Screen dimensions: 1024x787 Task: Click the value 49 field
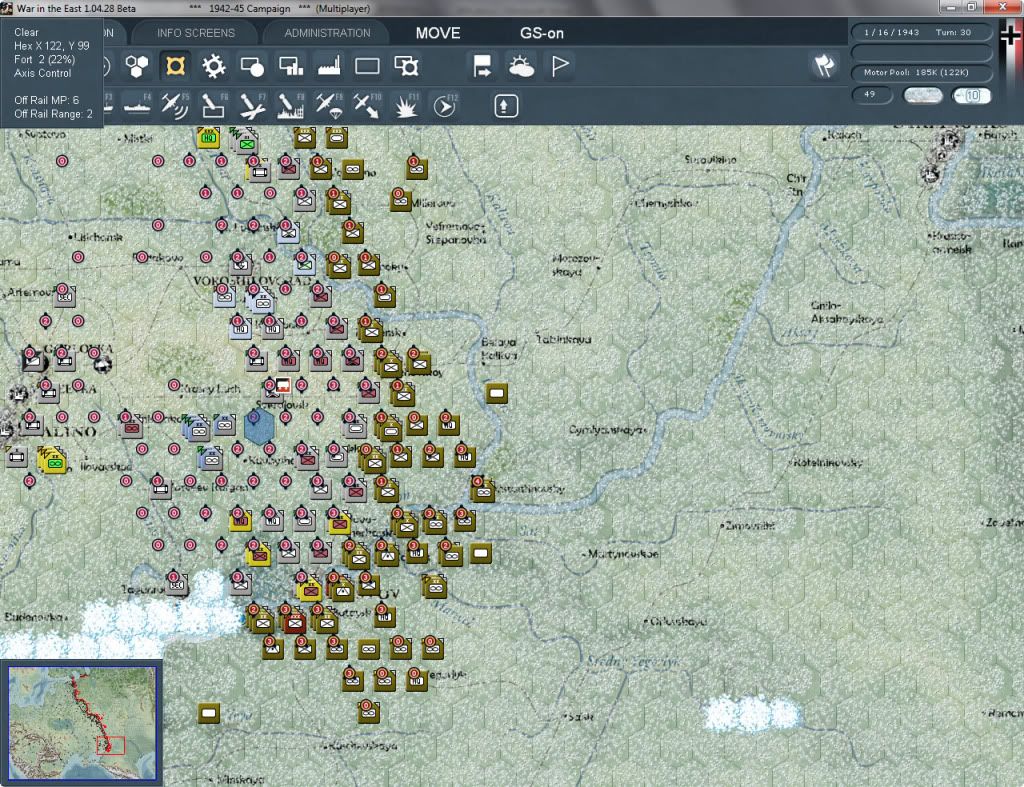click(x=872, y=95)
